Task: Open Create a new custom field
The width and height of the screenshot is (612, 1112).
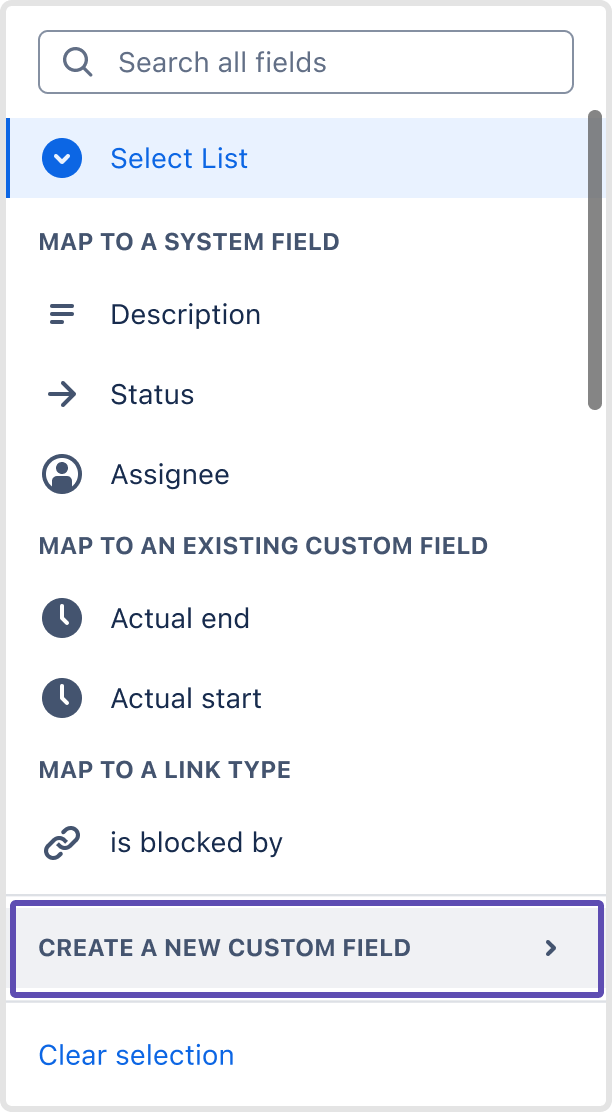Action: (306, 948)
